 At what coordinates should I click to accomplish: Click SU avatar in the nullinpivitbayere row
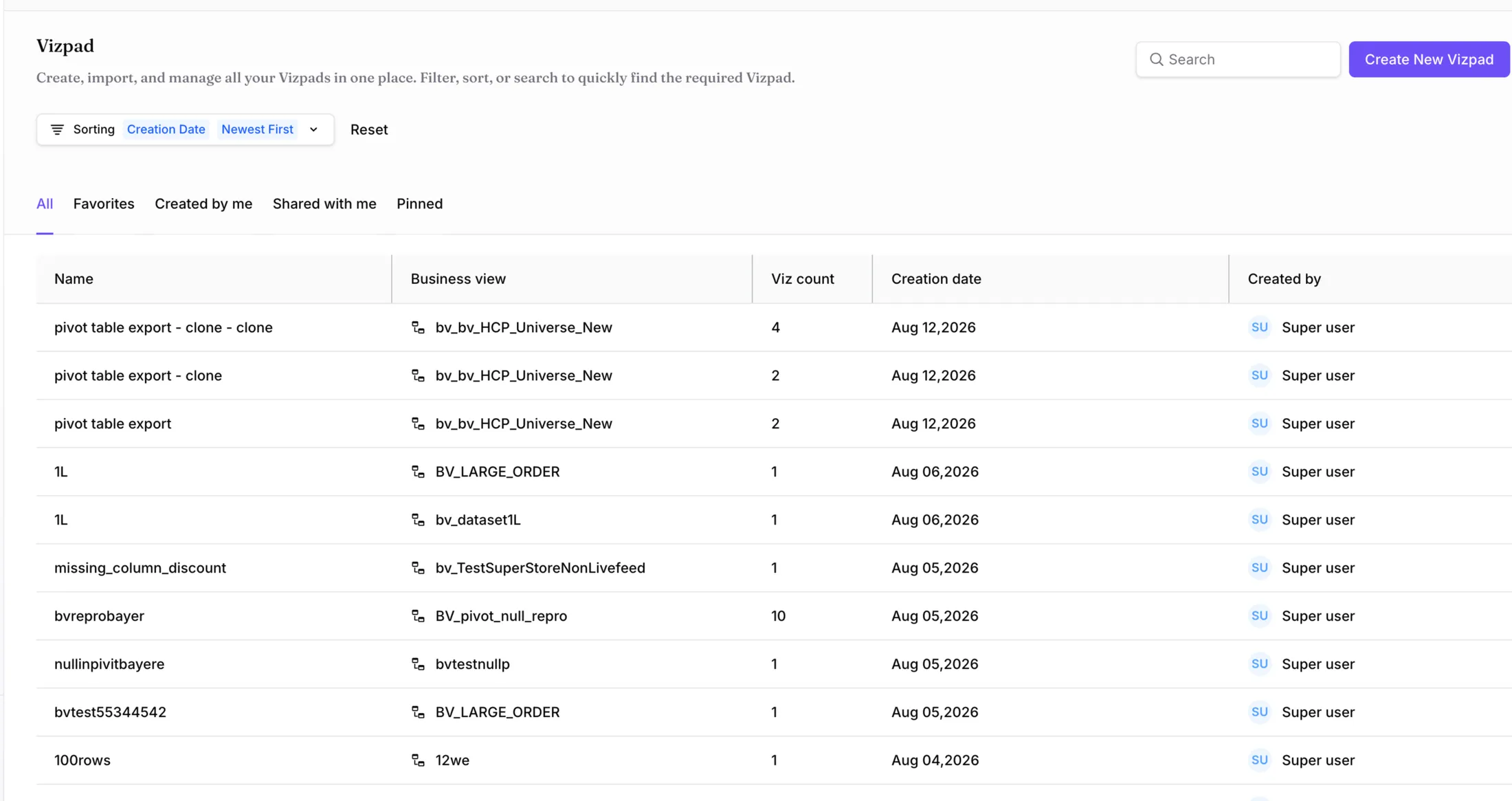click(1259, 664)
